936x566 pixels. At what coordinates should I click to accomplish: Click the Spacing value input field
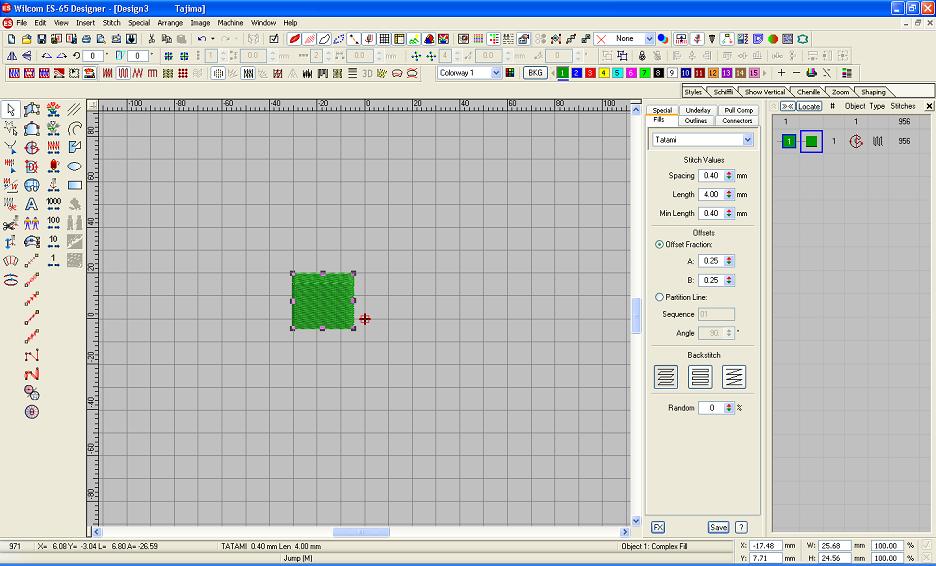(x=711, y=176)
